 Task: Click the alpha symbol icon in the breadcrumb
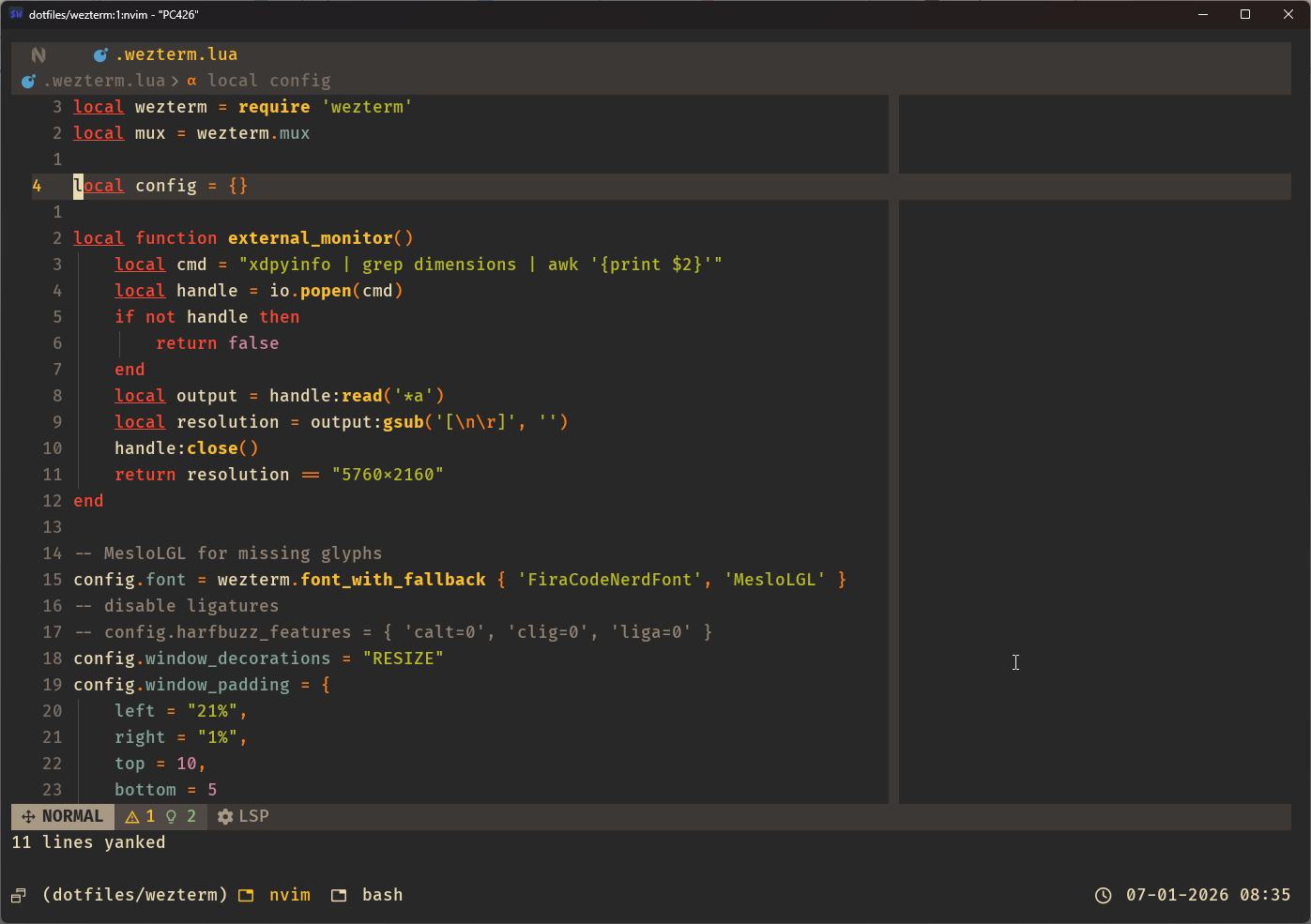pyautogui.click(x=191, y=81)
